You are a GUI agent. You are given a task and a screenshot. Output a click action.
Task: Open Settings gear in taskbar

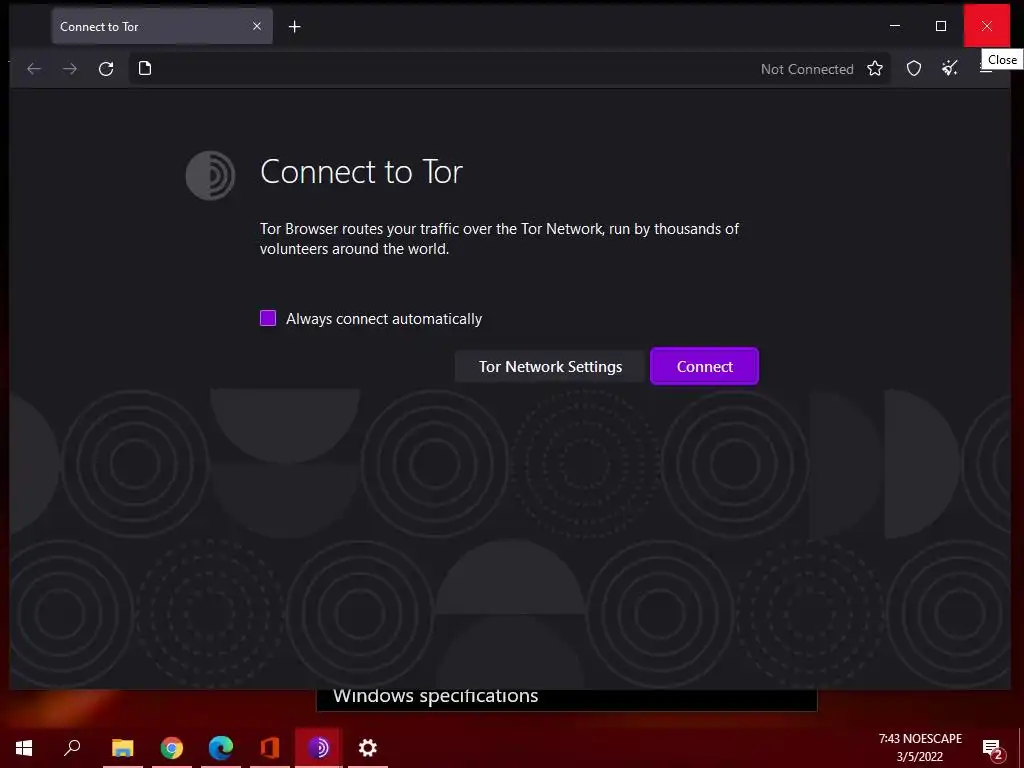(368, 748)
